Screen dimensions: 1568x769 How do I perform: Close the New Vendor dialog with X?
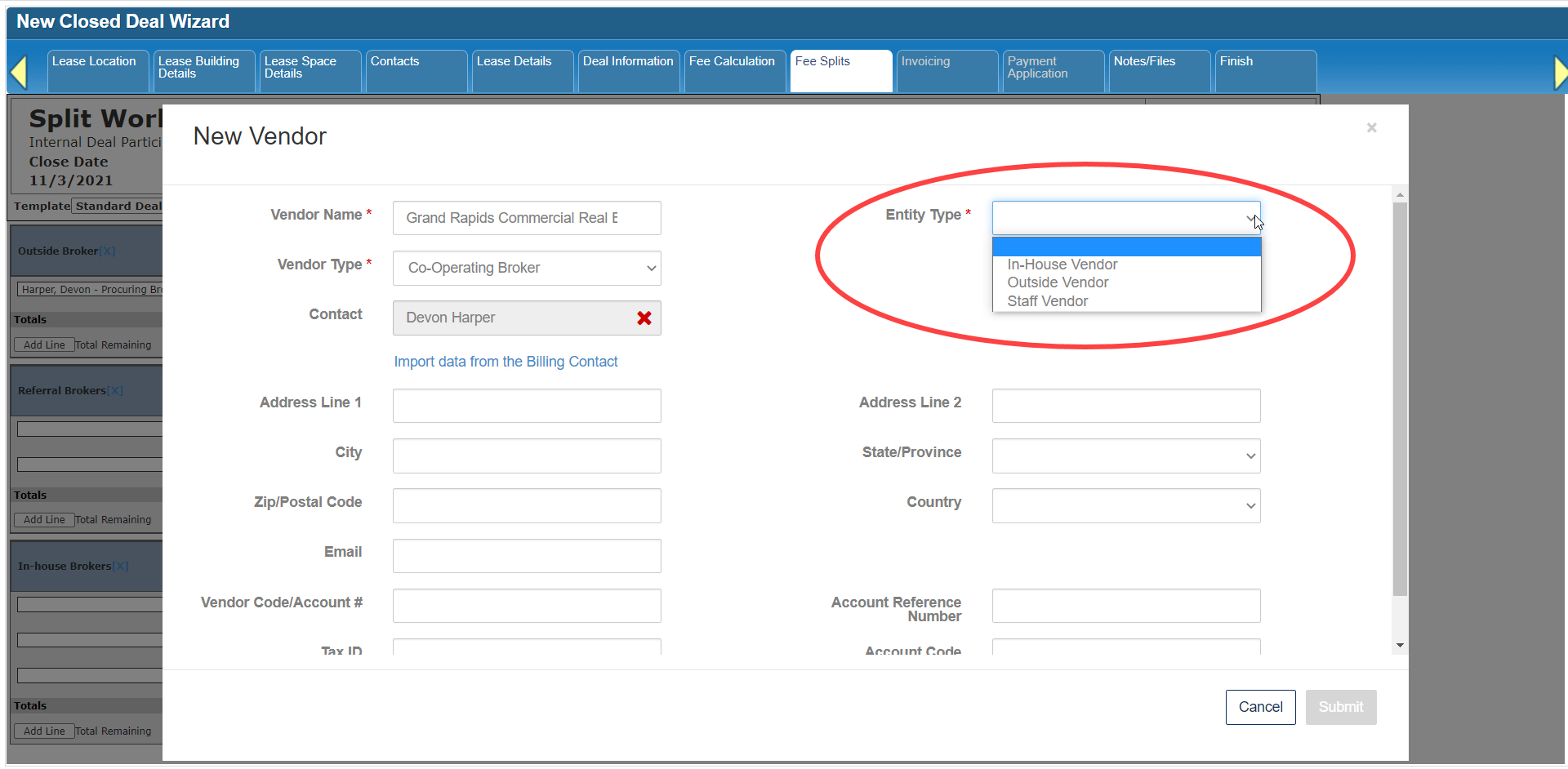(x=1371, y=128)
